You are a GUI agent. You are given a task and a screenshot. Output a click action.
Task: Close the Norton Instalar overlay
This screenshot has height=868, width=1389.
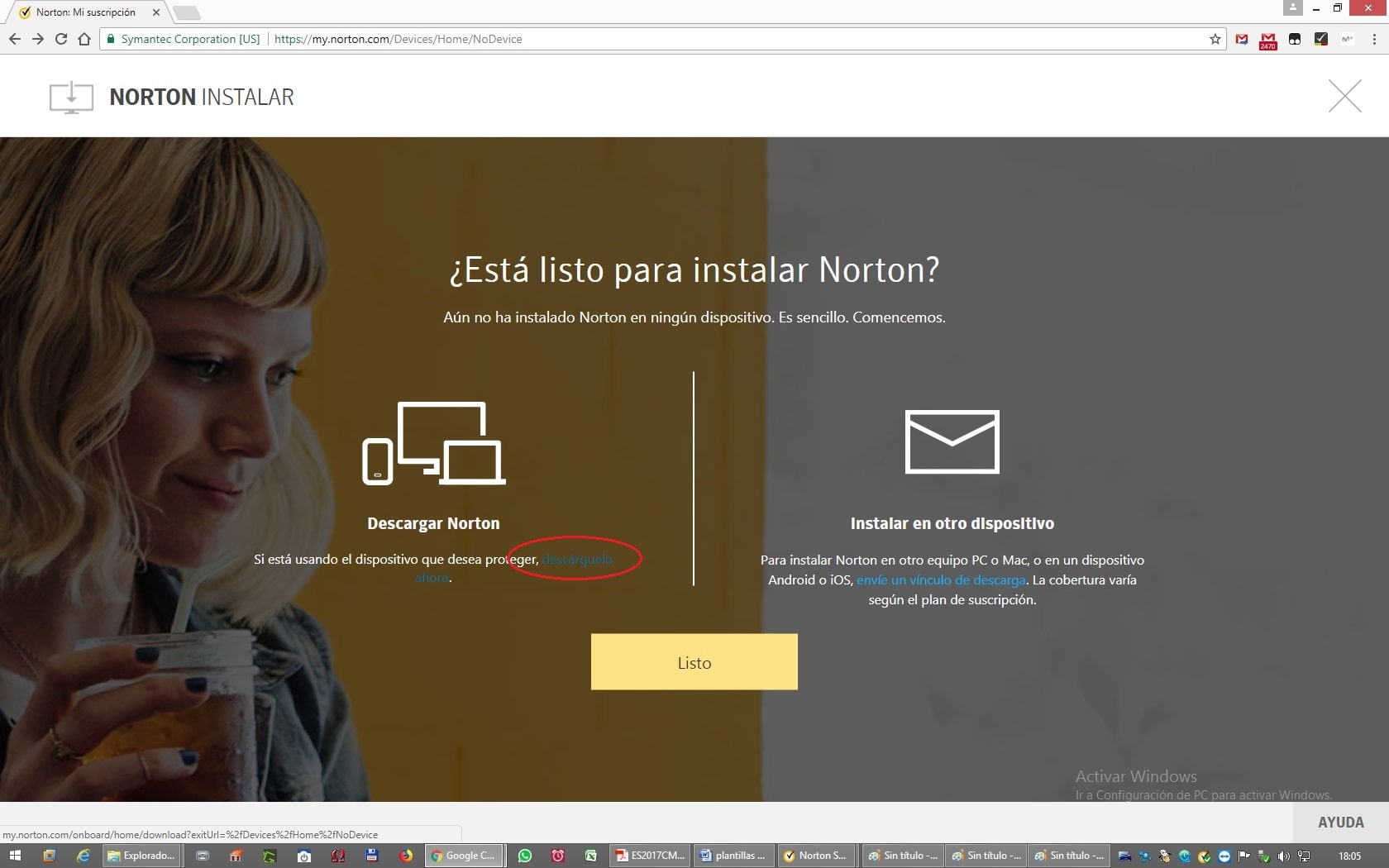click(1345, 96)
